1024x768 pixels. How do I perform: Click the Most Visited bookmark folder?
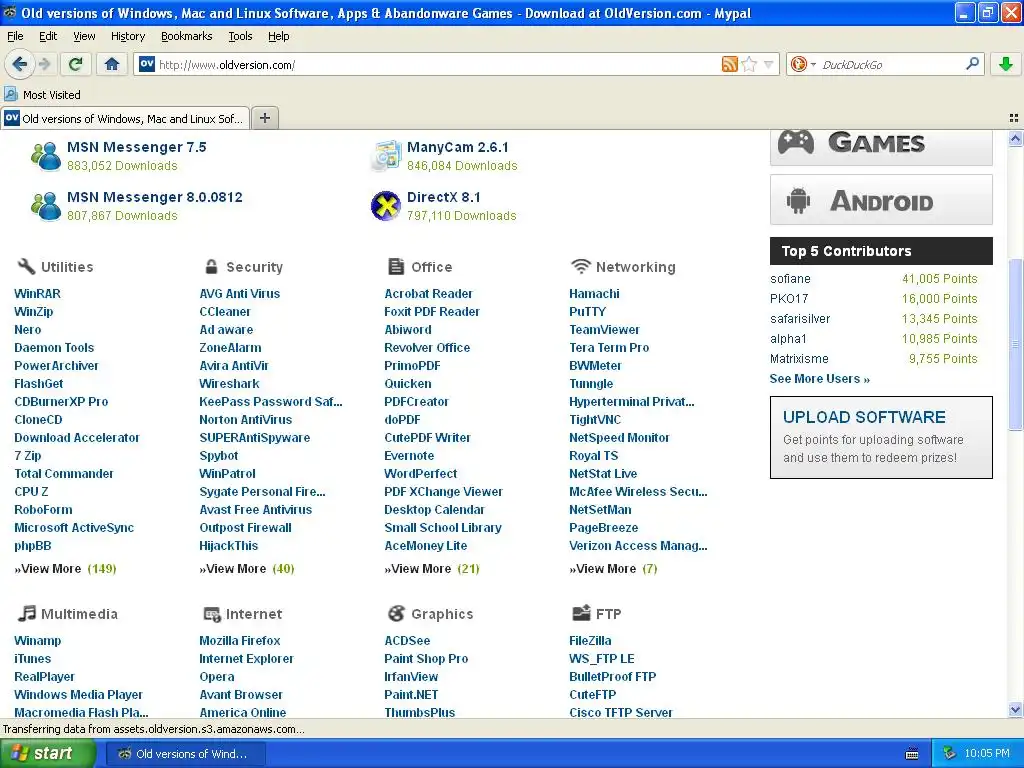(x=42, y=95)
